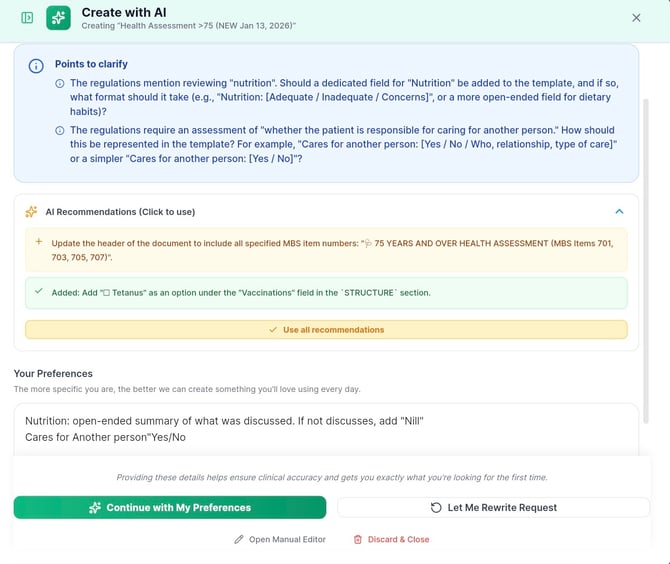Click the green Create with AI sparkle logo

tap(58, 18)
